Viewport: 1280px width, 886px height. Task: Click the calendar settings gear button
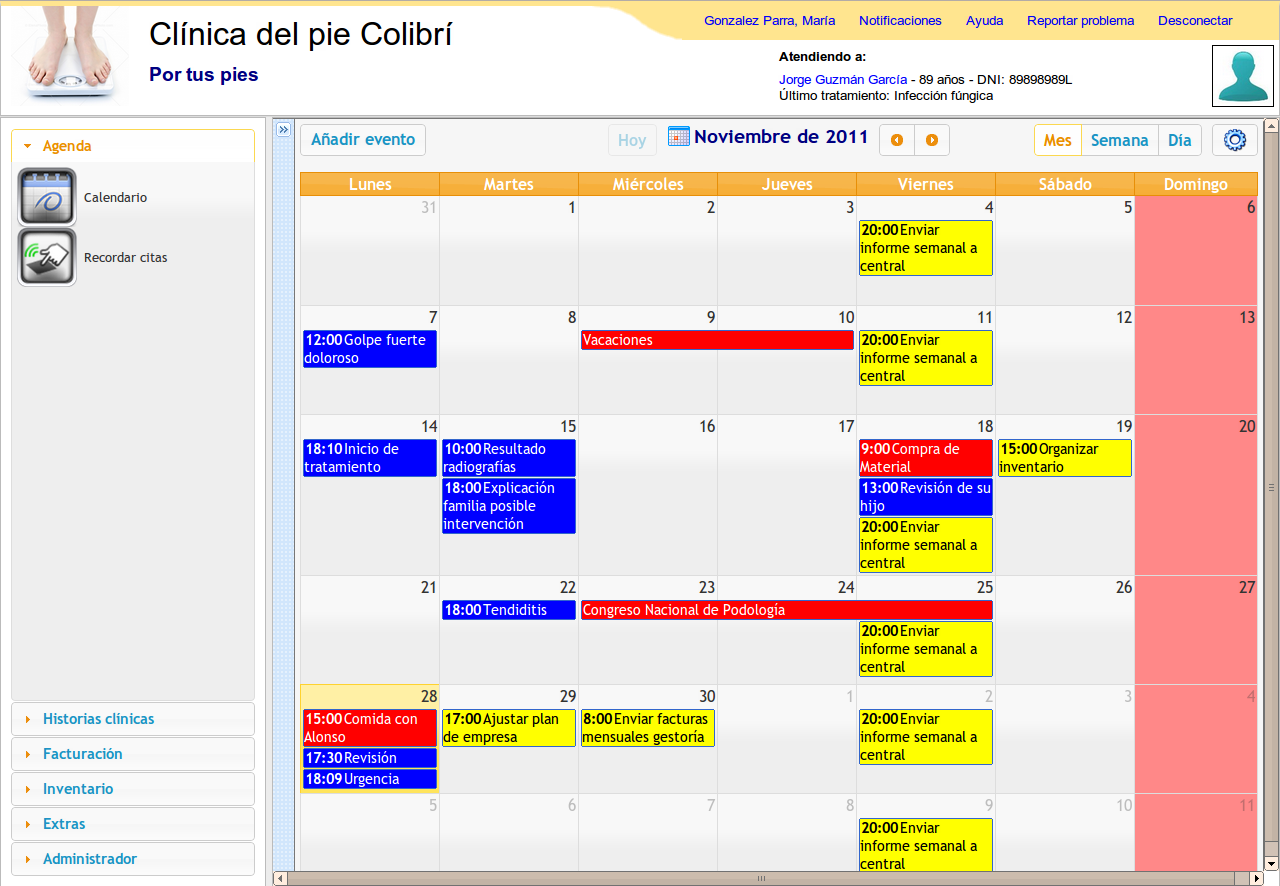click(1235, 140)
